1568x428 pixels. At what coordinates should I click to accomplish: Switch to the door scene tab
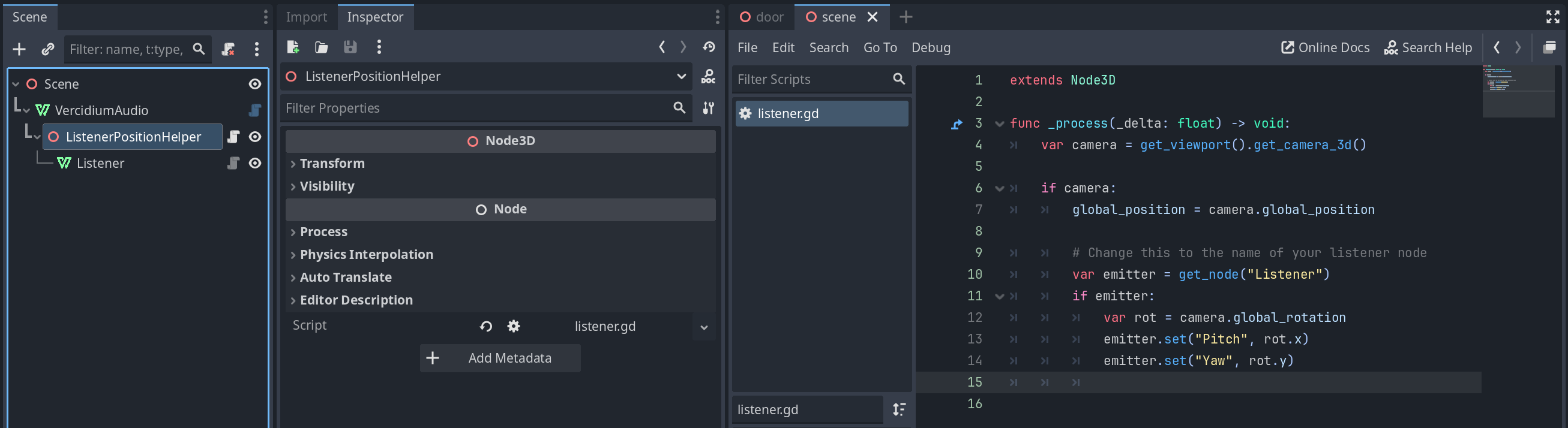761,17
